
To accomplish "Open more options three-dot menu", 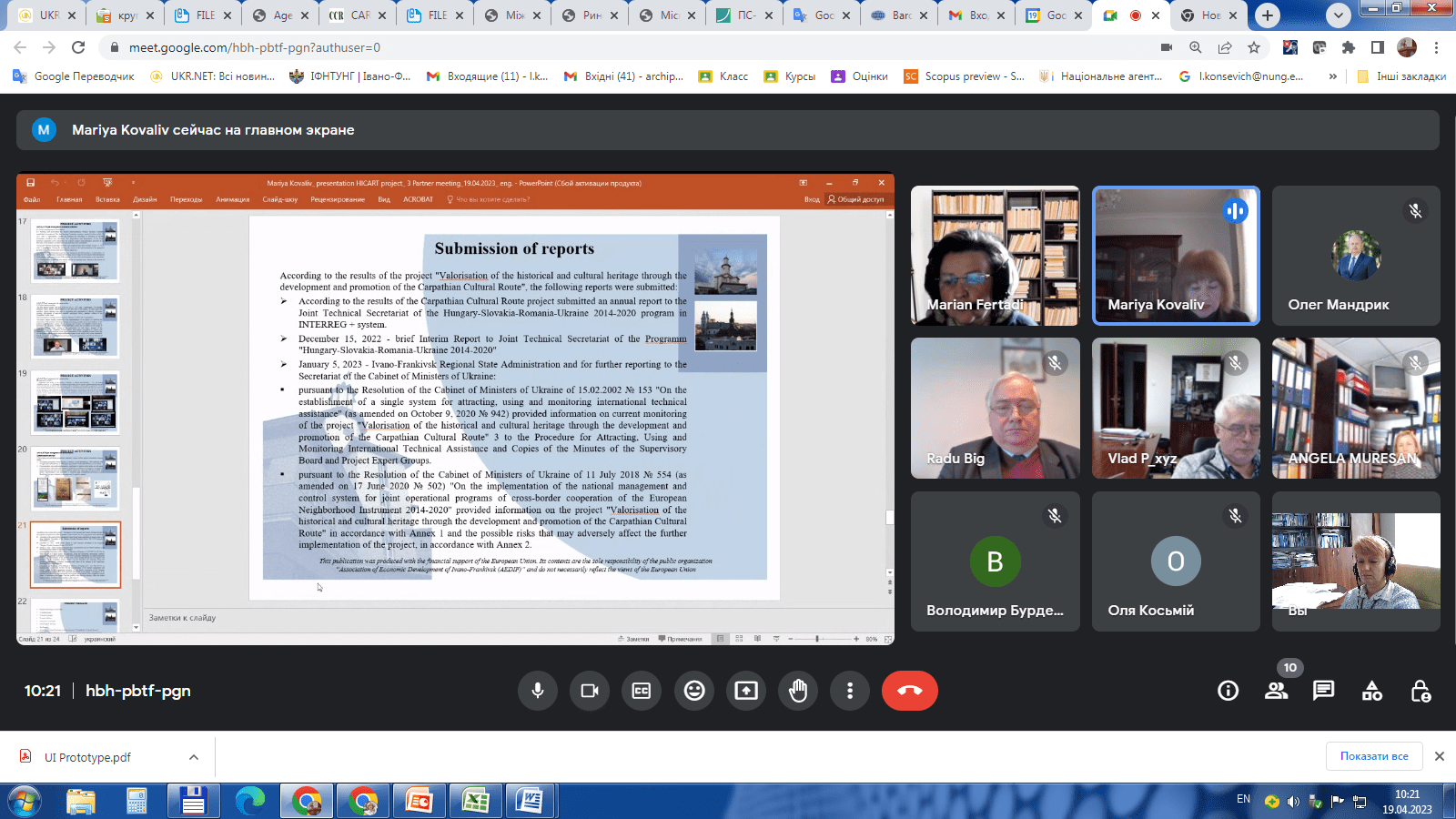I will coord(850,691).
